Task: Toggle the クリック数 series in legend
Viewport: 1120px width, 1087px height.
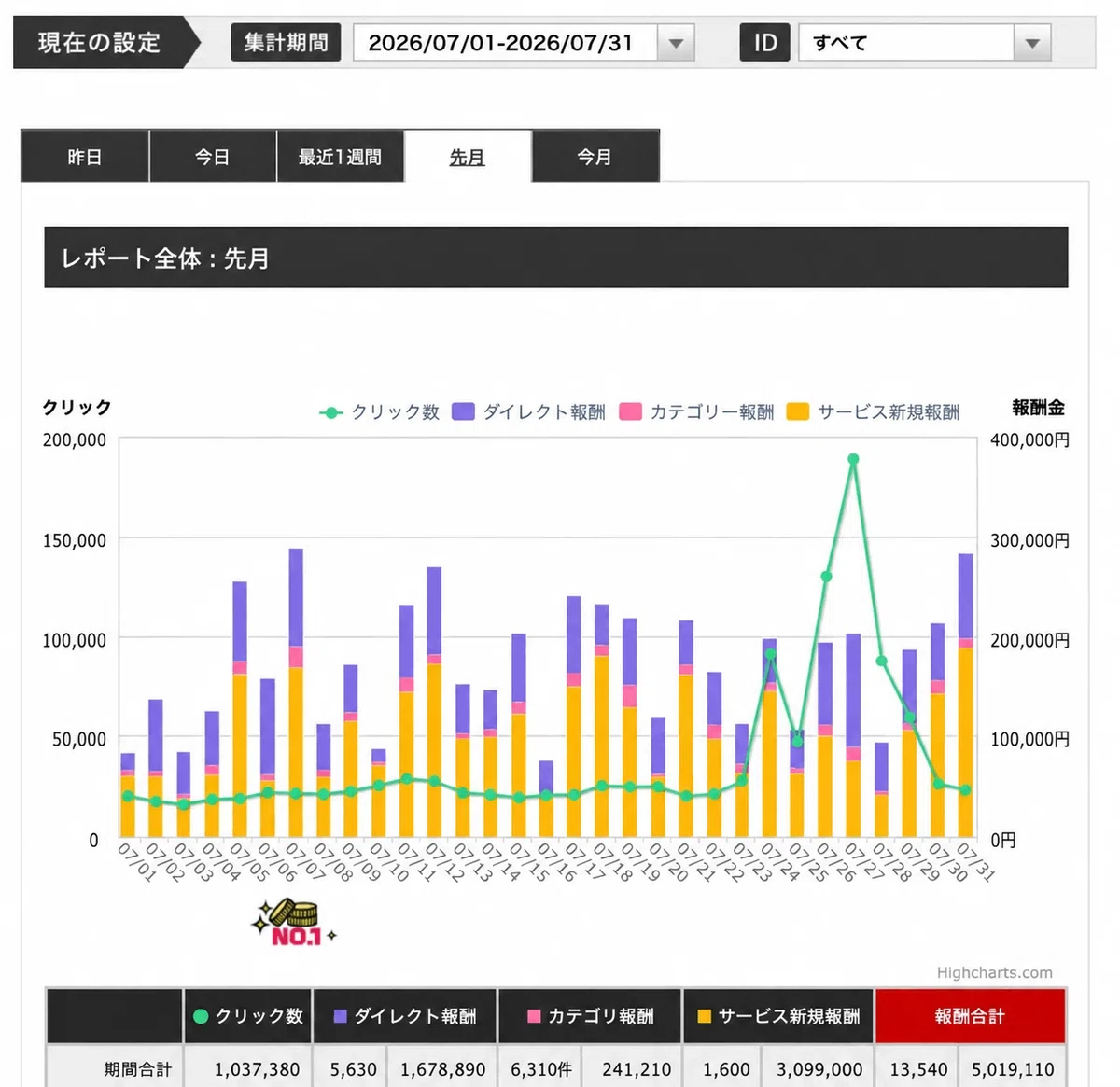Action: point(379,412)
